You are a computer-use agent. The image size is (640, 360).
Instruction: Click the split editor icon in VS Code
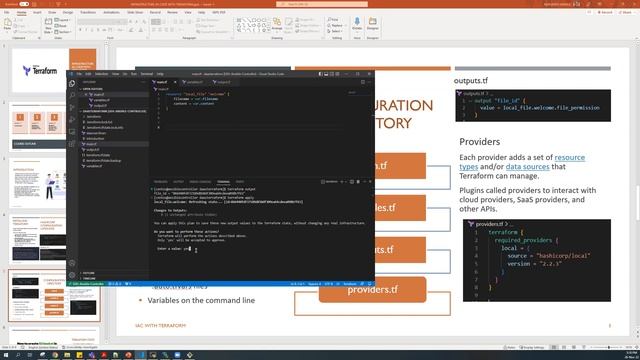coord(362,82)
